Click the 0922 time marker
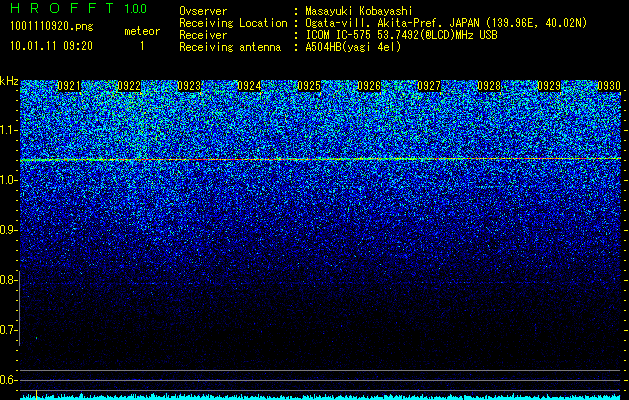This screenshot has height=400, width=629. 129,86
